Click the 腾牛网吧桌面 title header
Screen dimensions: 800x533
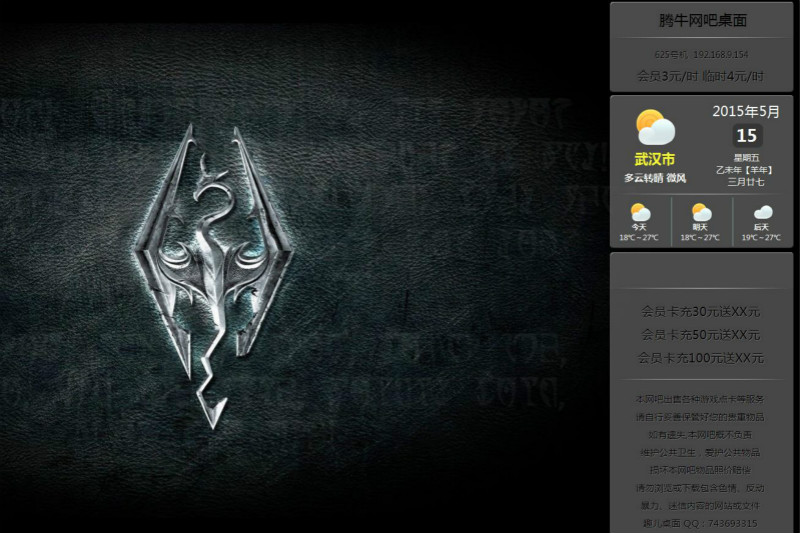pyautogui.click(x=702, y=20)
